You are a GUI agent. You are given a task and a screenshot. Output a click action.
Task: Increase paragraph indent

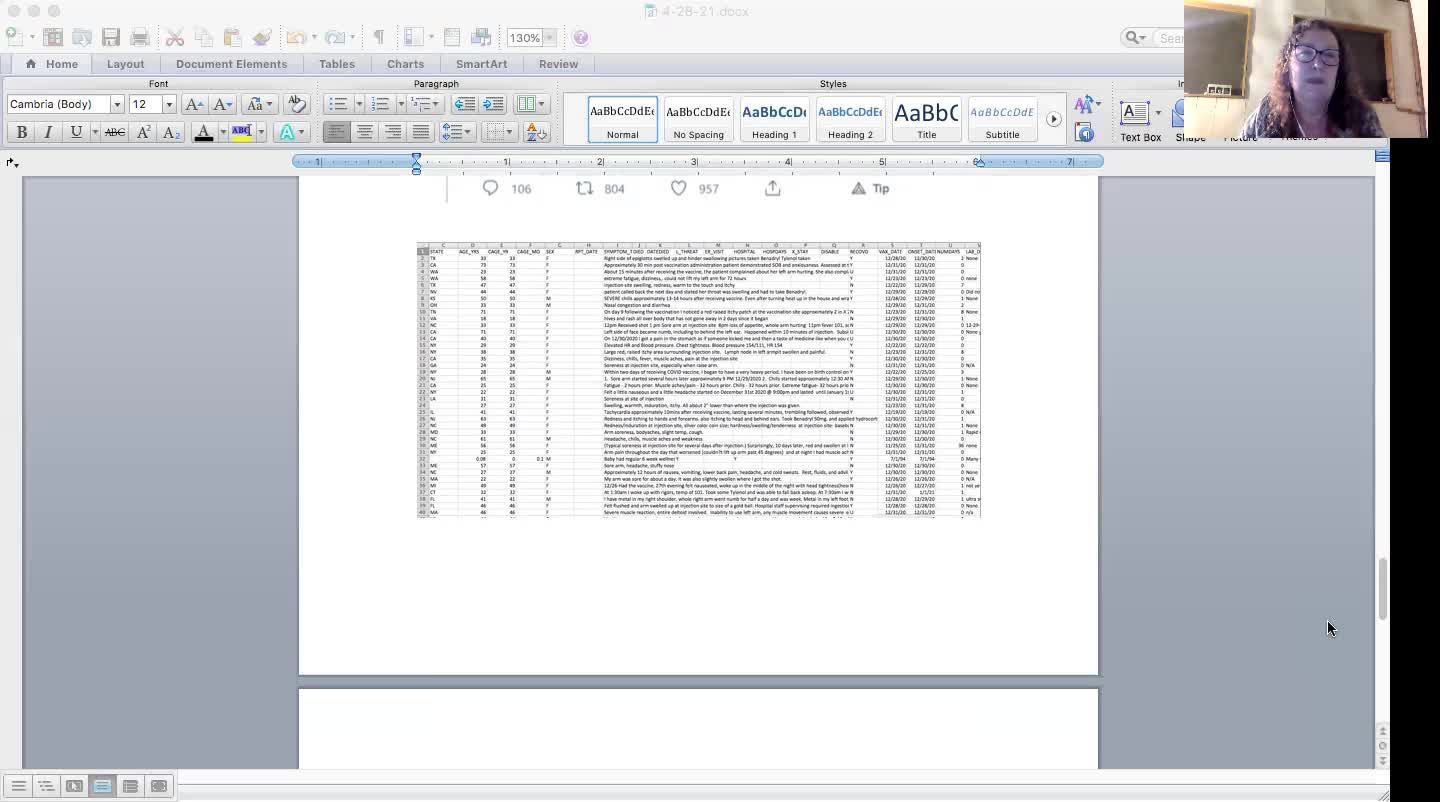(x=493, y=104)
